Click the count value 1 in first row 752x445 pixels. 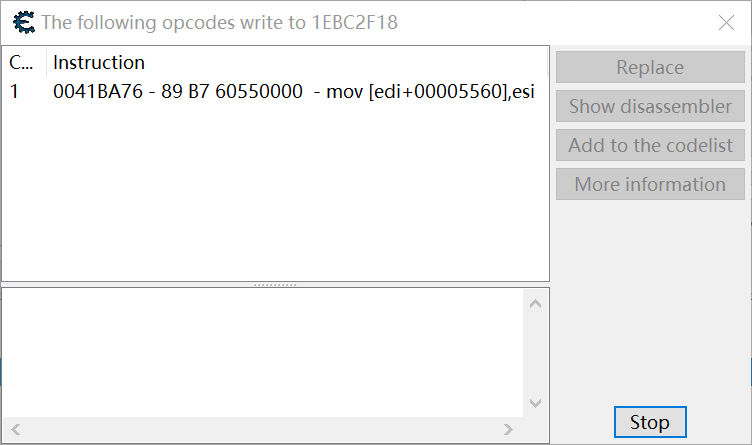click(x=14, y=91)
